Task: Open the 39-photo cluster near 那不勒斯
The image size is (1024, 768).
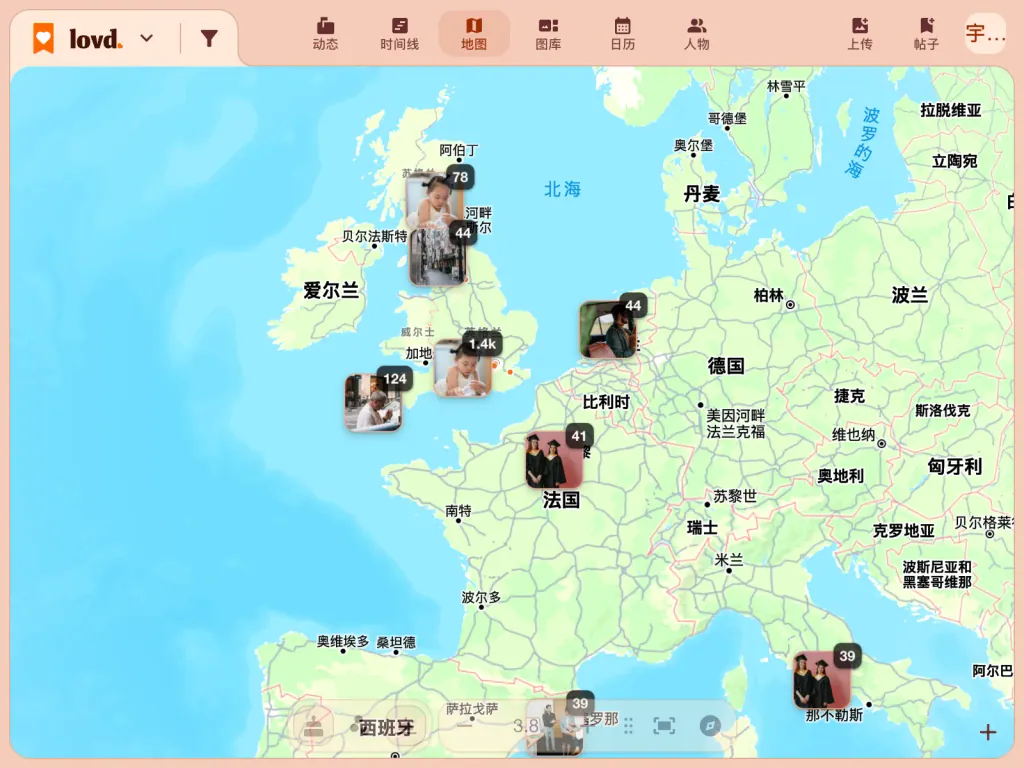Action: 823,679
